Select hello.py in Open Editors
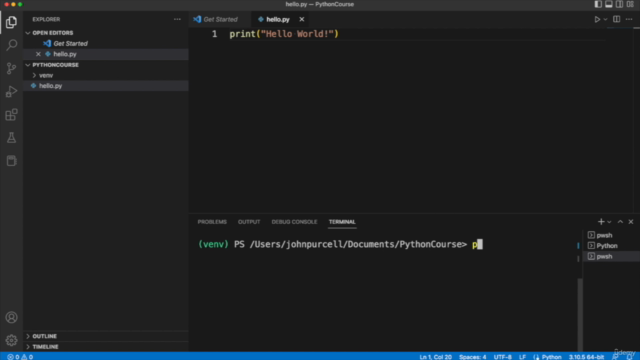Screen dimensions: 640x360 pos(106,54)
